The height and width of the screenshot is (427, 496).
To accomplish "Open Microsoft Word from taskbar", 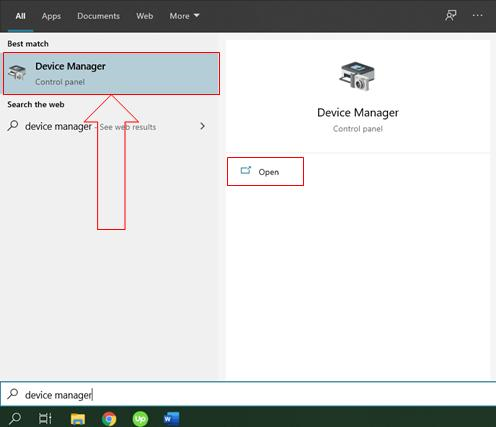I will [x=171, y=418].
